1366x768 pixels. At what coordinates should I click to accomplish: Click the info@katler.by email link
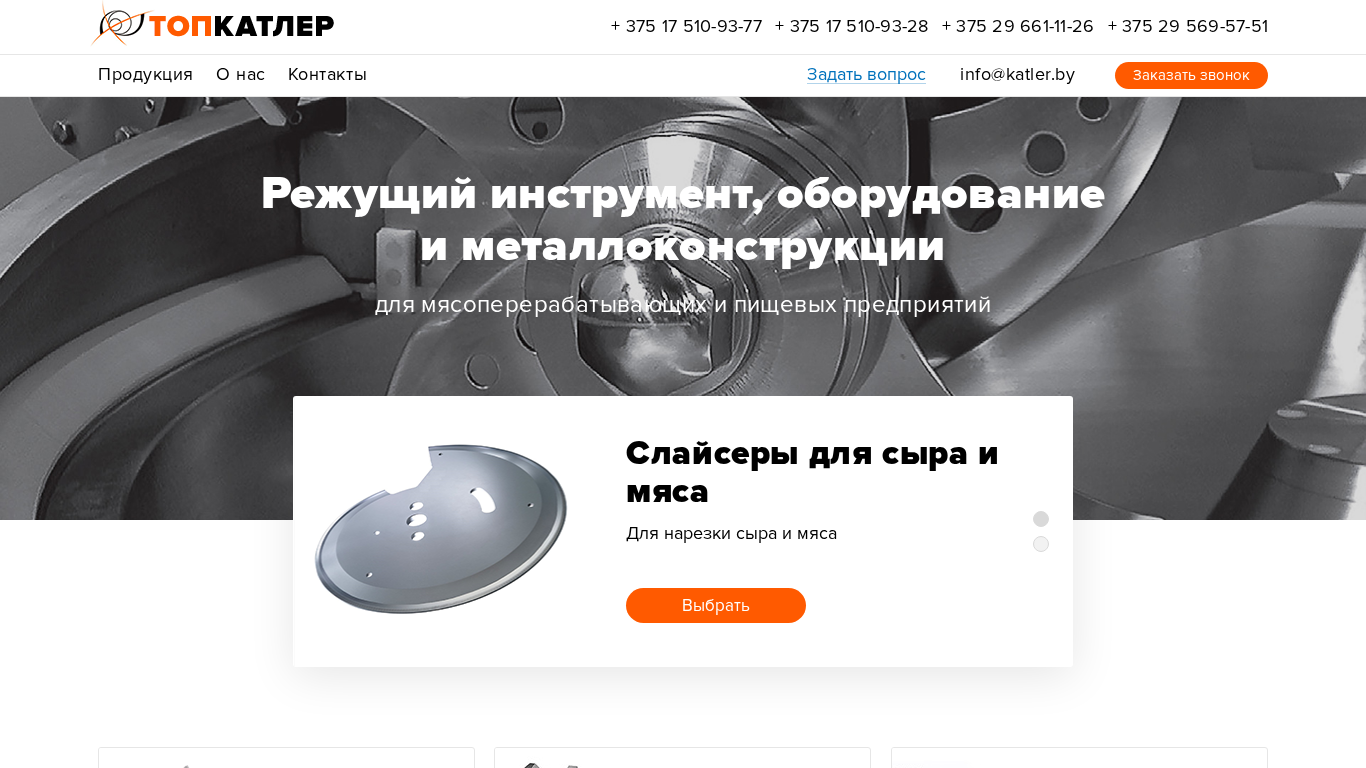[1017, 75]
